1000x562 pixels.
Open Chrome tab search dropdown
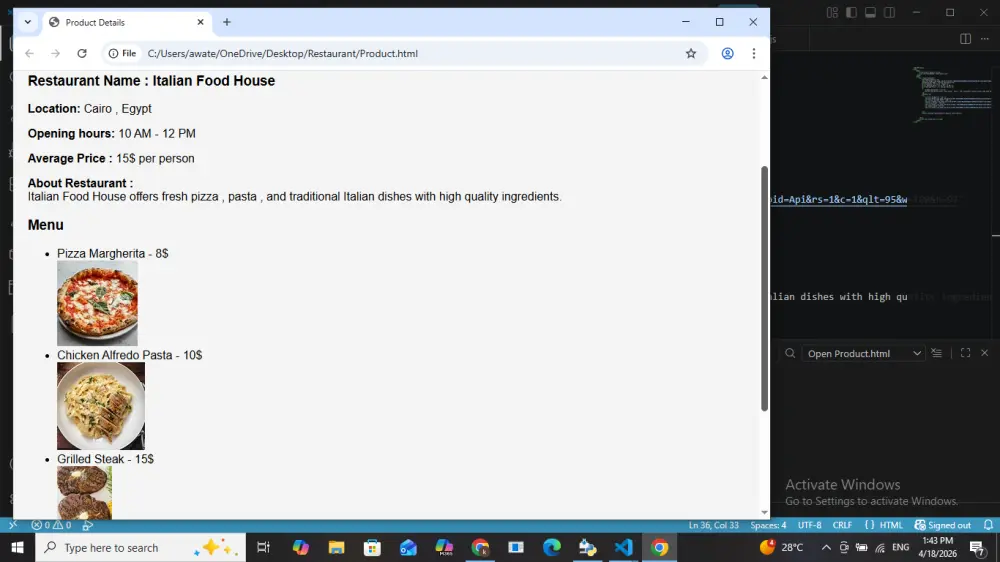point(27,22)
